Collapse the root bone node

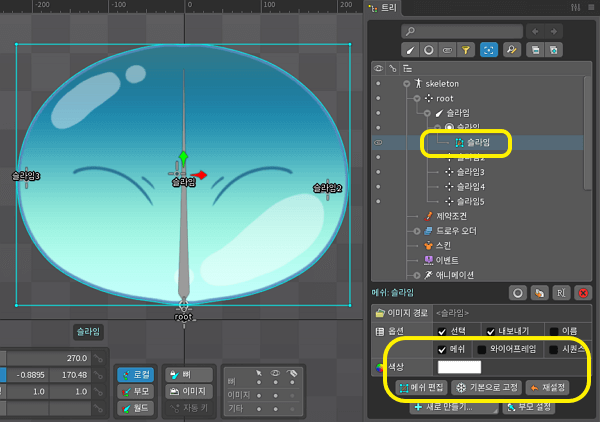[x=417, y=99]
